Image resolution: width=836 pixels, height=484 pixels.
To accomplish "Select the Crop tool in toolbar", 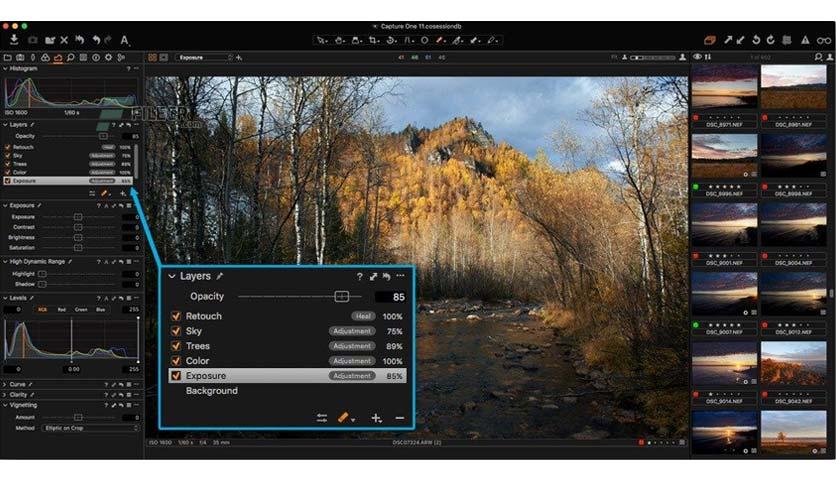I will (374, 40).
